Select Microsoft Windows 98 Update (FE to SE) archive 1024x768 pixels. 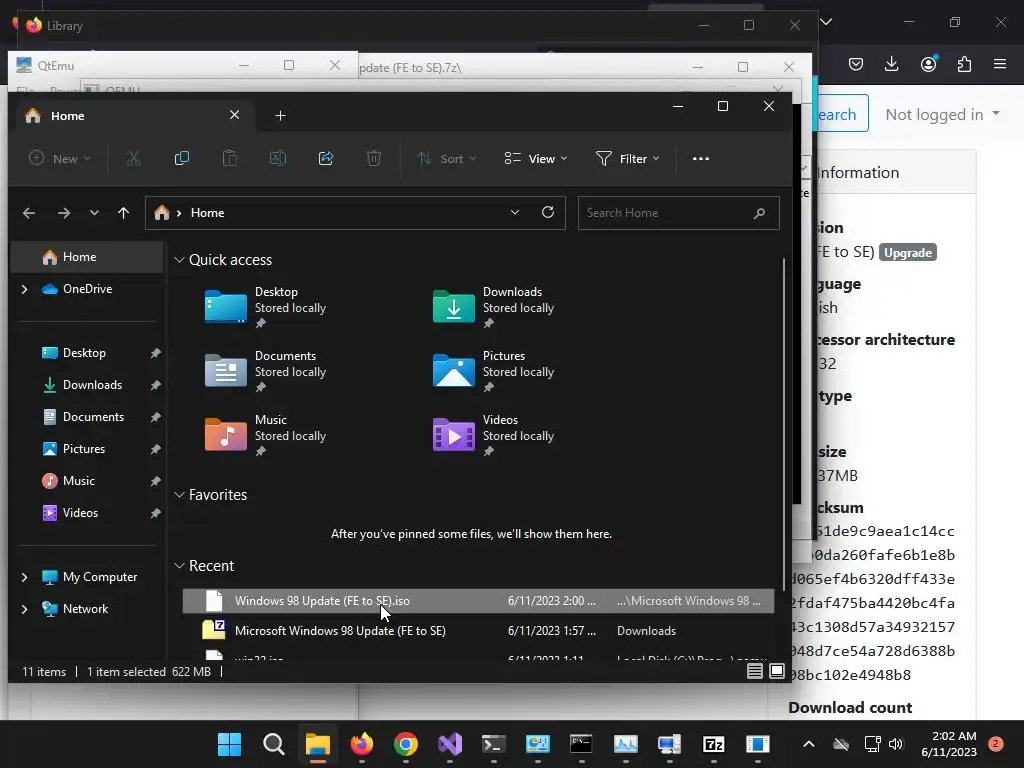coord(478,631)
